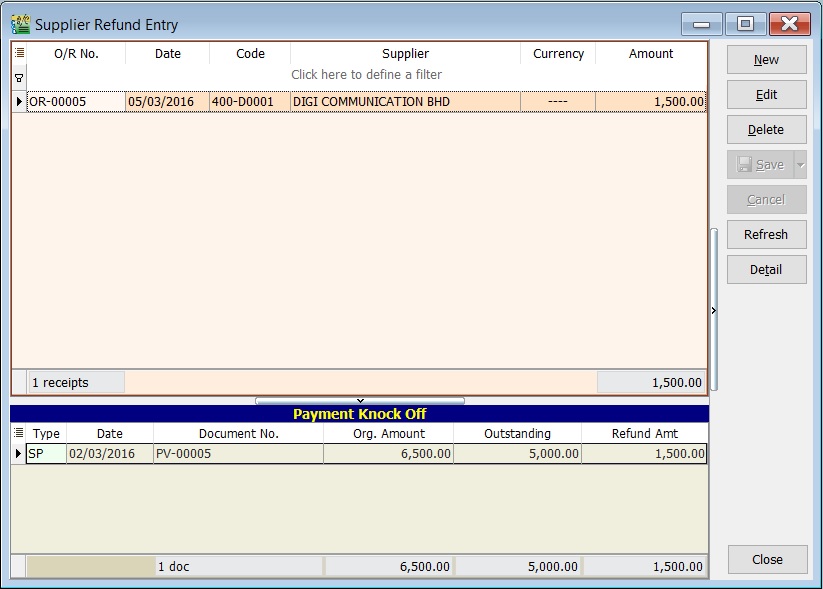The height and width of the screenshot is (589, 823).
Task: Click the row indicator beside OR-00005
Action: (x=20, y=101)
